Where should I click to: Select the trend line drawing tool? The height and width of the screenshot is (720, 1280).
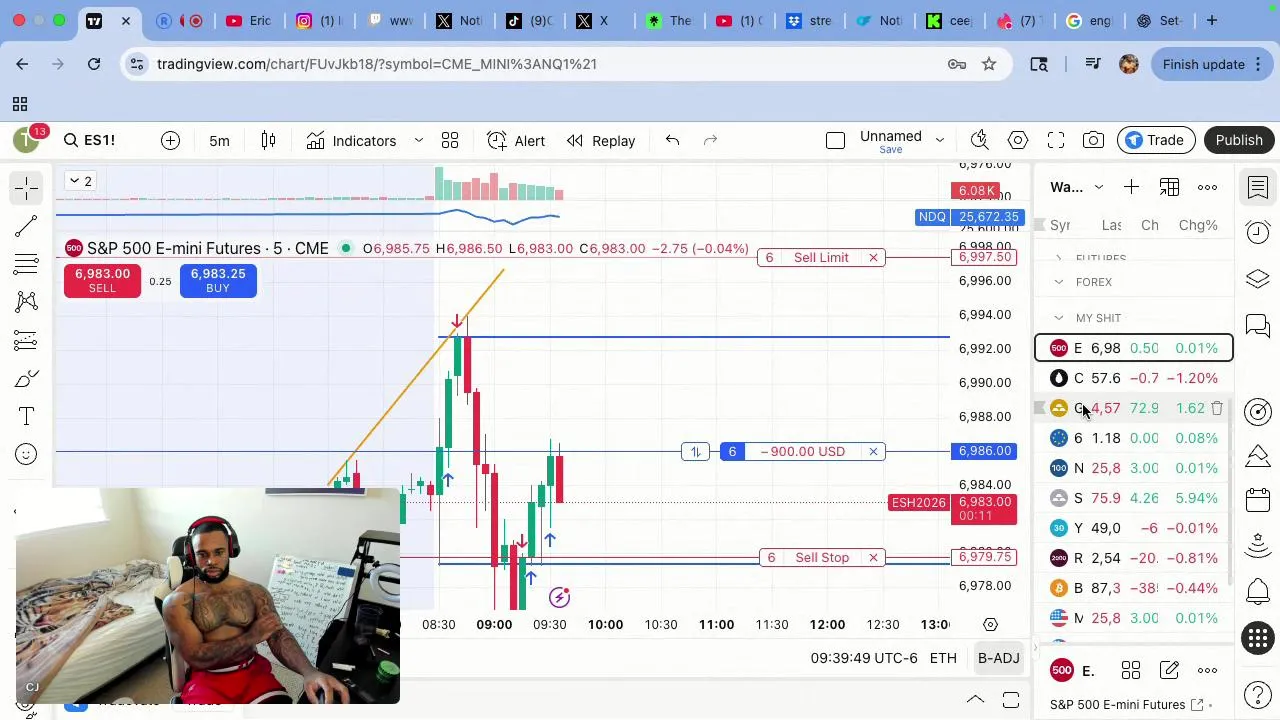[27, 226]
